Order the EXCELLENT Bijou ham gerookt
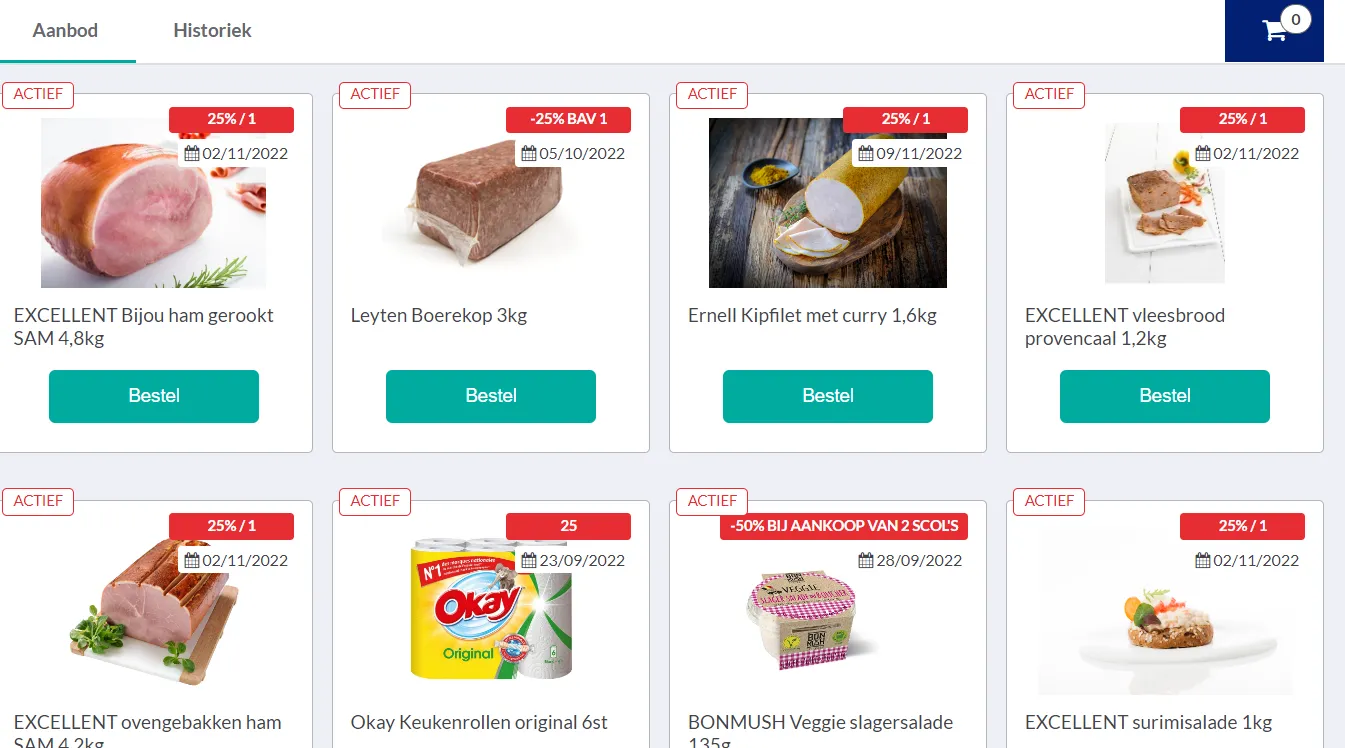The width and height of the screenshot is (1345, 748). coord(154,396)
